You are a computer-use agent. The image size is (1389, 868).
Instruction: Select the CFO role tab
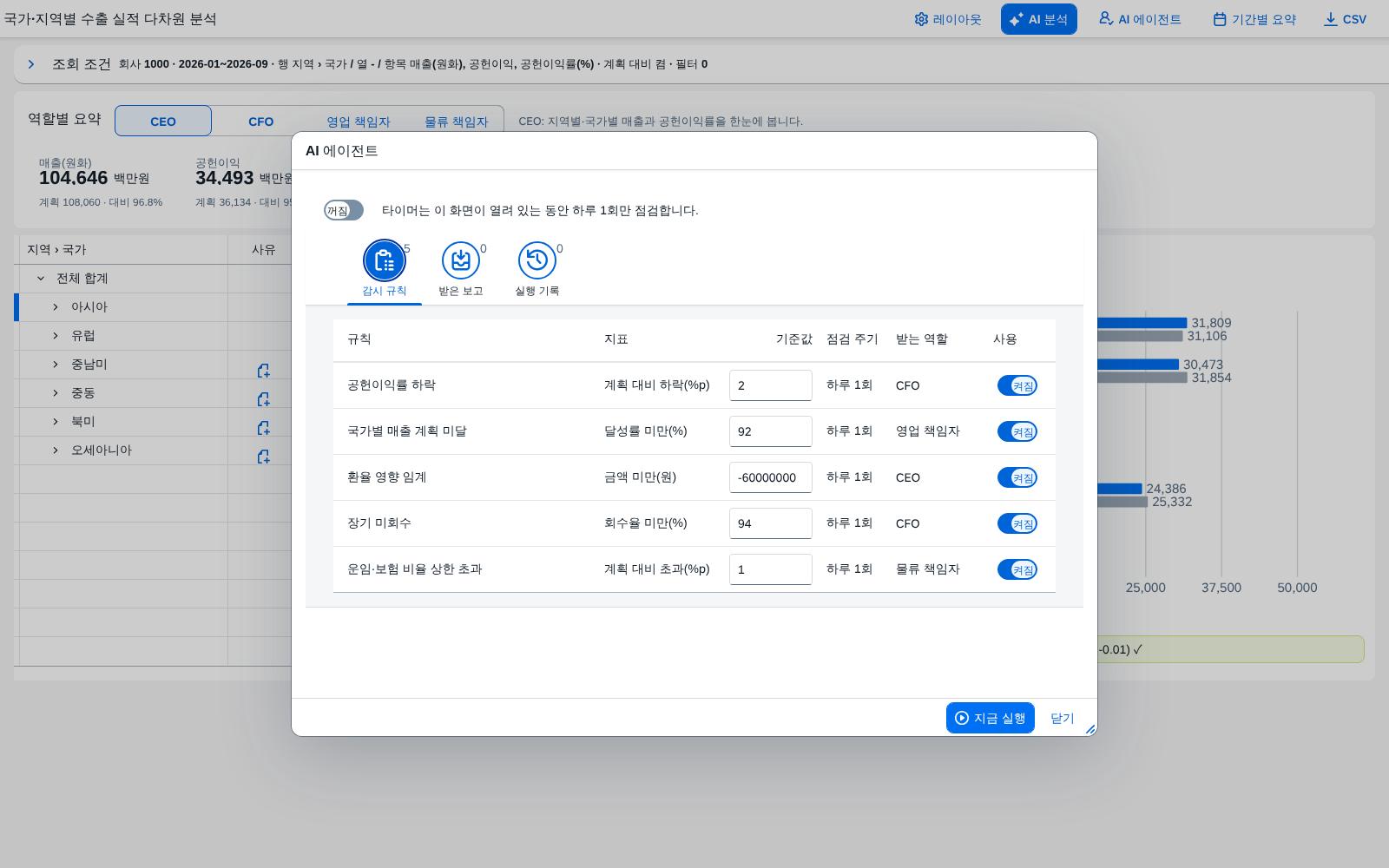pos(260,121)
